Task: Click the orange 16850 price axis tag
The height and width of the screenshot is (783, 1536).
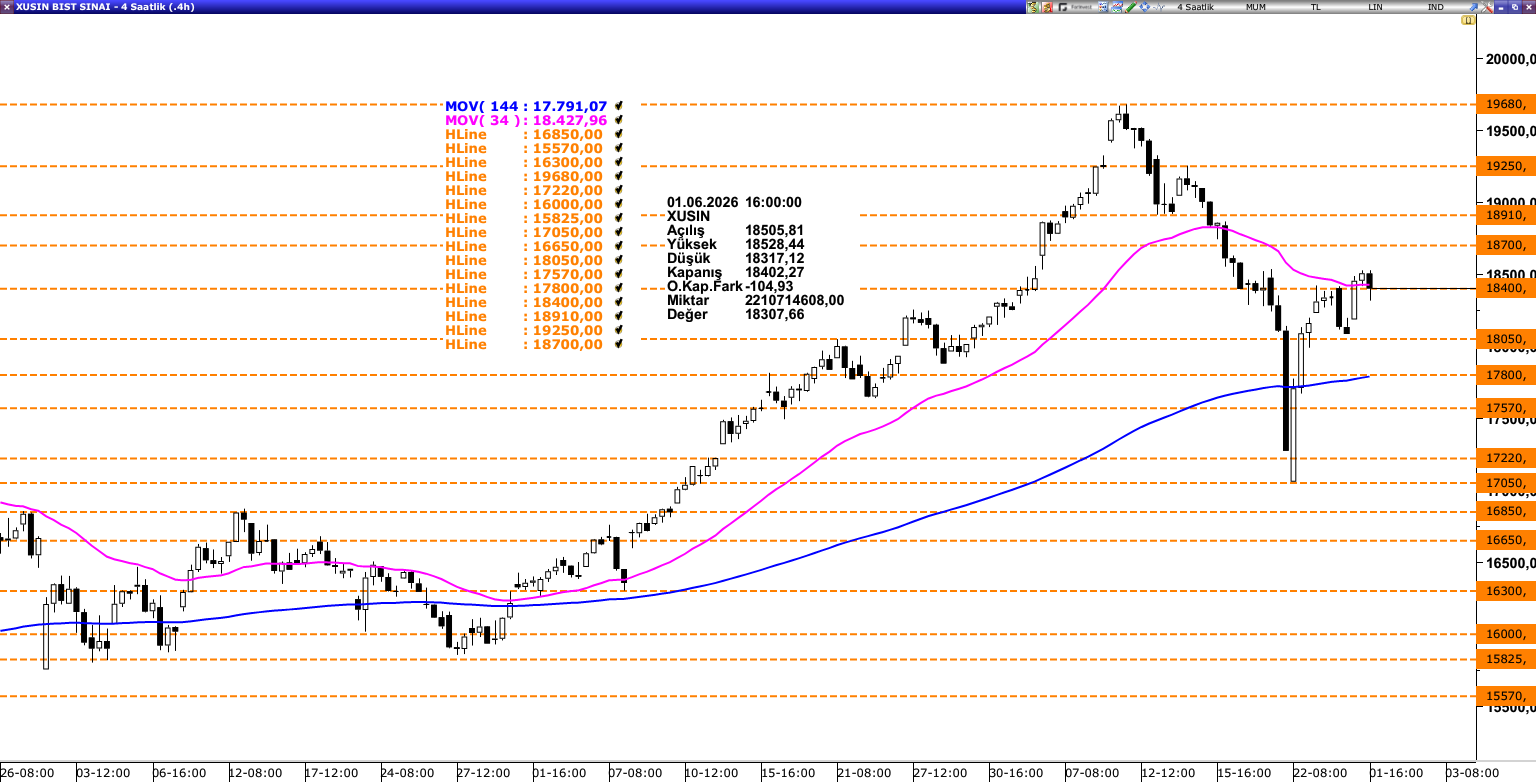Action: (x=1506, y=511)
